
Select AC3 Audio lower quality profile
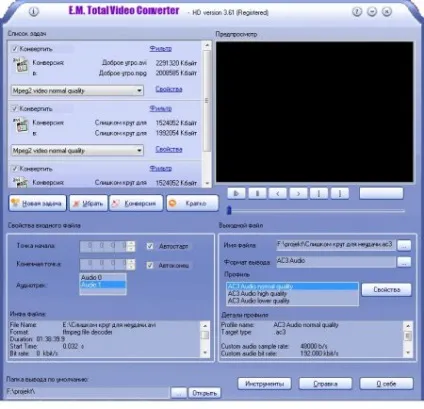pyautogui.click(x=292, y=301)
